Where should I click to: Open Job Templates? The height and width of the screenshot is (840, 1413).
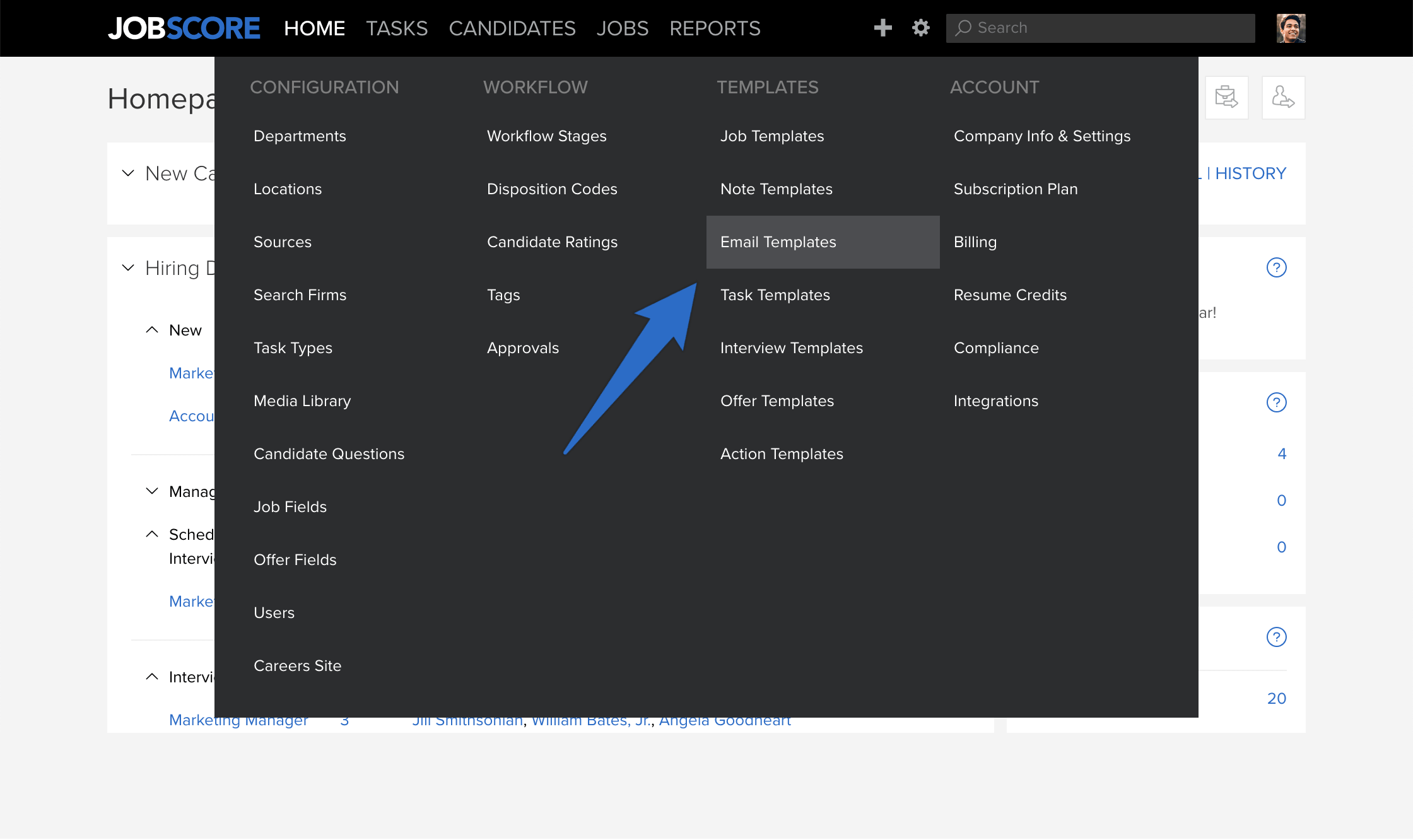(772, 136)
